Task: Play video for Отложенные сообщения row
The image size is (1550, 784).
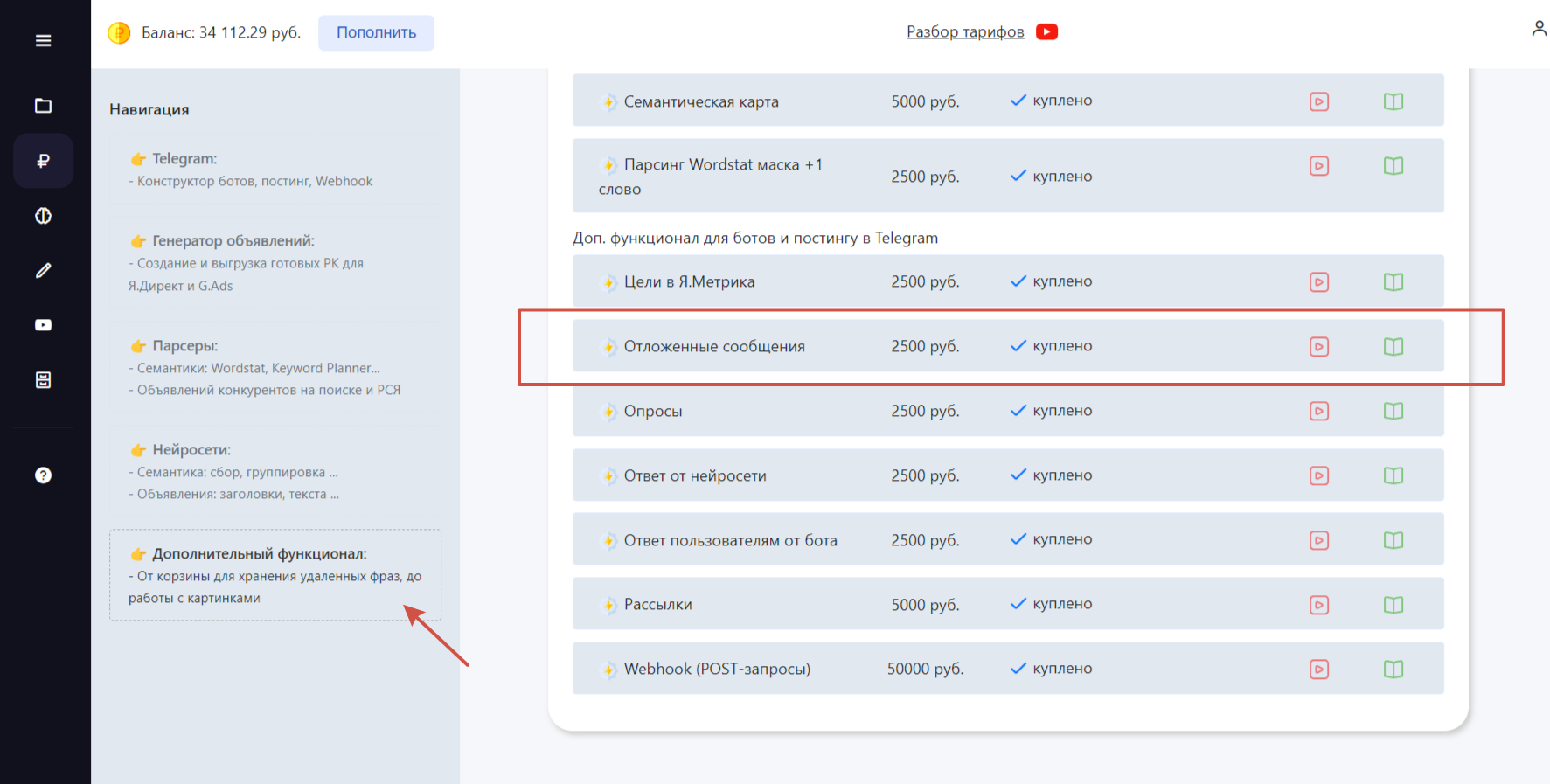Action: 1319,347
